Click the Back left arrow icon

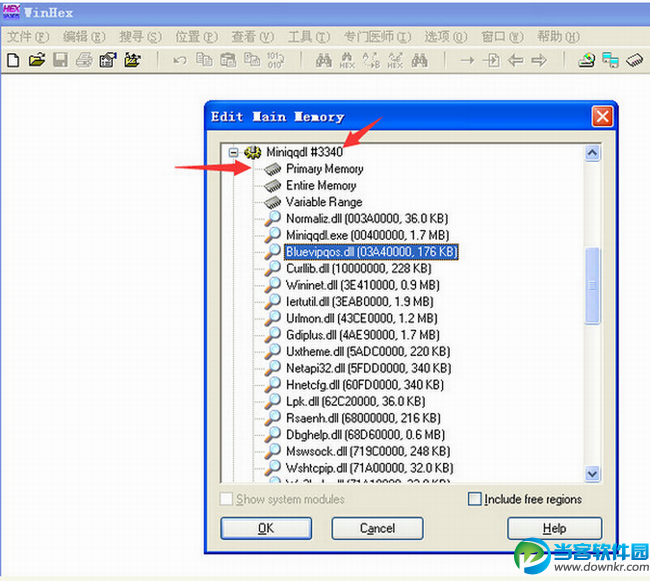pyautogui.click(x=515, y=61)
